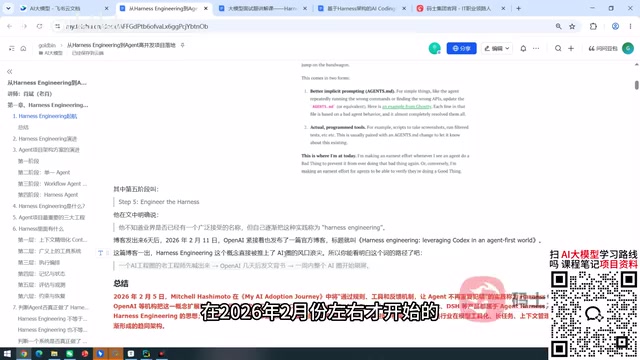Click the green hyperlink in the quoted article
640x360 pixels.
tap(407, 107)
